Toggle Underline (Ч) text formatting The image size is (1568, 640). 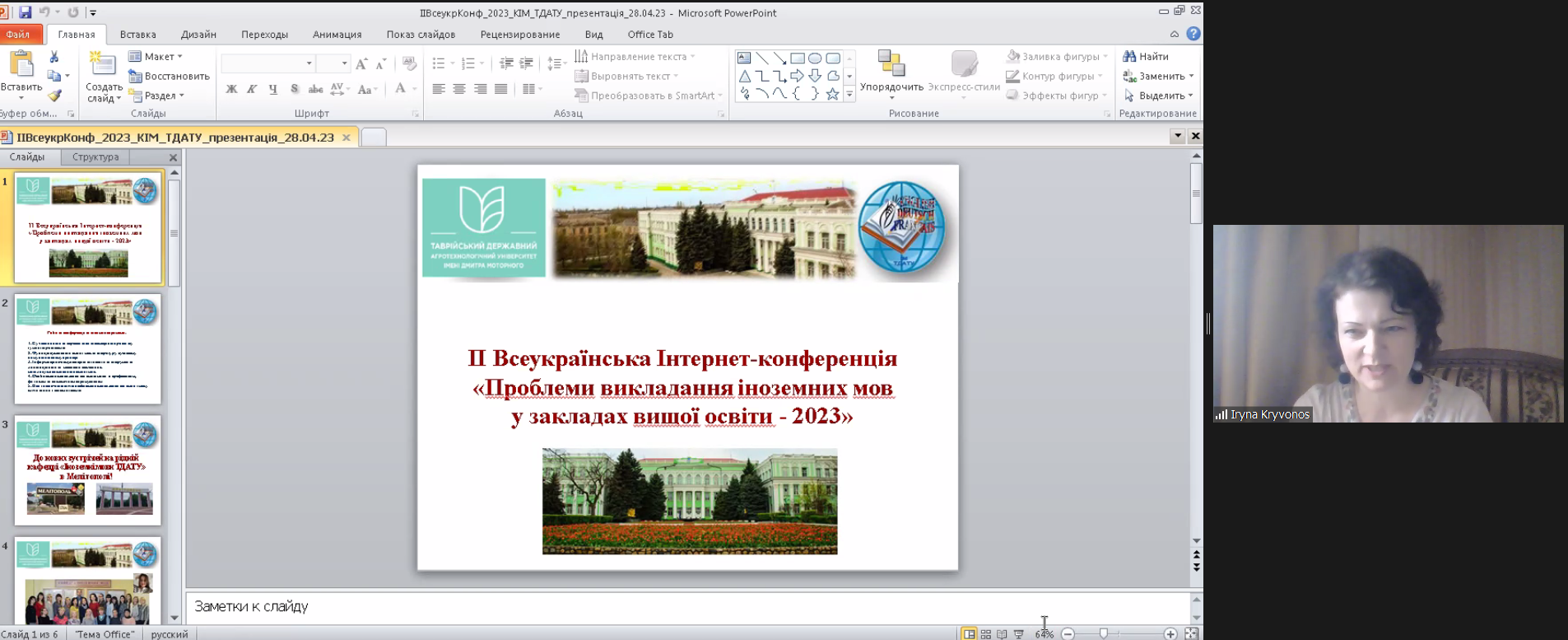(272, 89)
